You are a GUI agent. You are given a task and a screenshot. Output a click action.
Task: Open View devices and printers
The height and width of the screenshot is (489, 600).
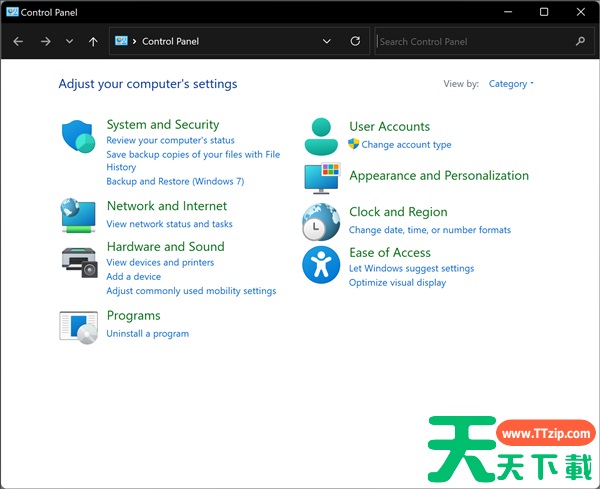pos(160,262)
